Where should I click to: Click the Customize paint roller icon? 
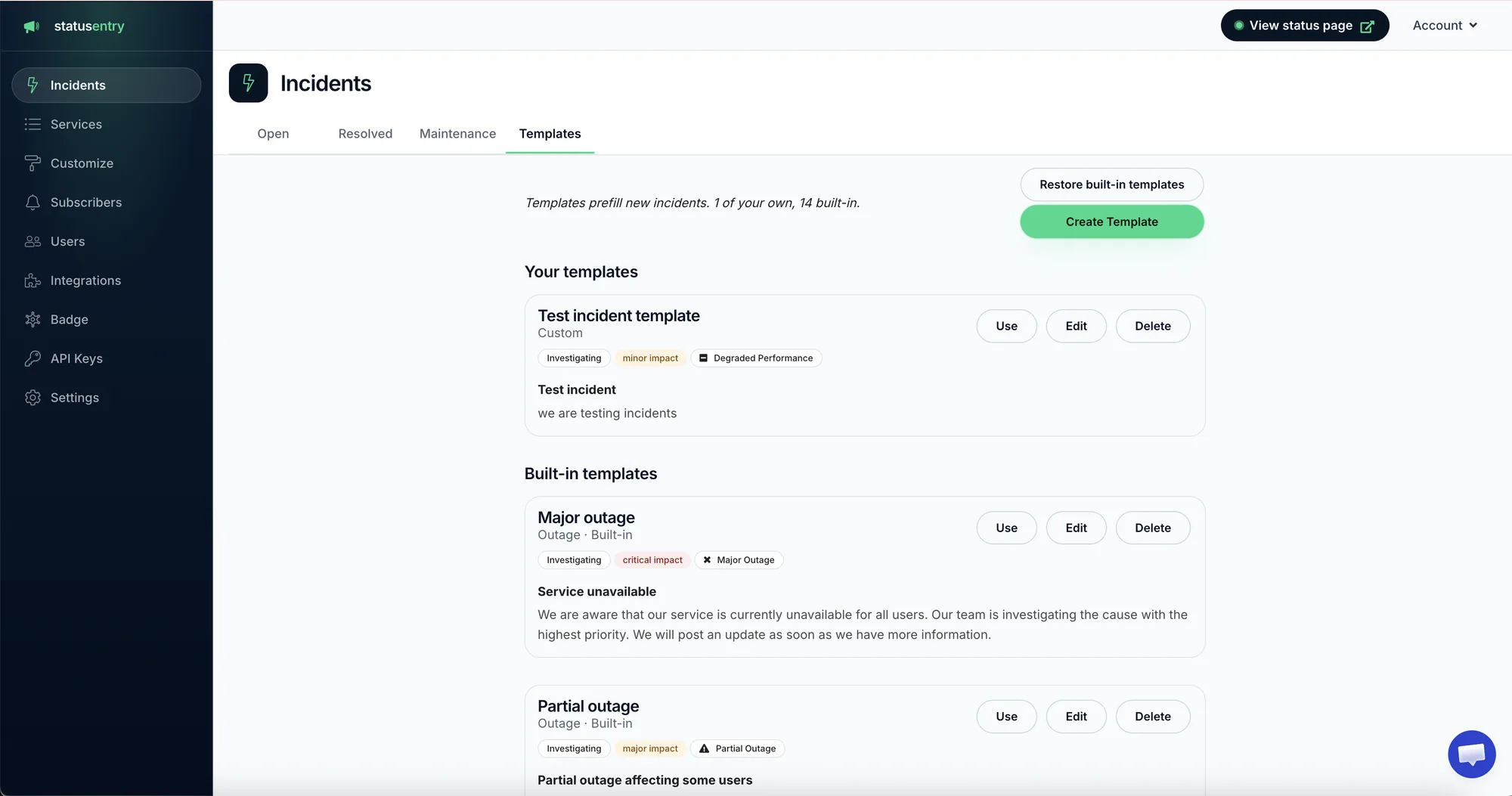pyautogui.click(x=33, y=163)
